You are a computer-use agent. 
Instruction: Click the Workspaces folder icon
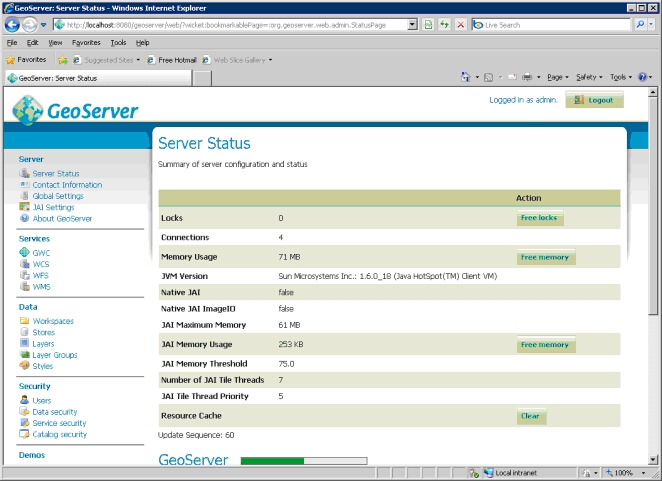pyautogui.click(x=24, y=321)
